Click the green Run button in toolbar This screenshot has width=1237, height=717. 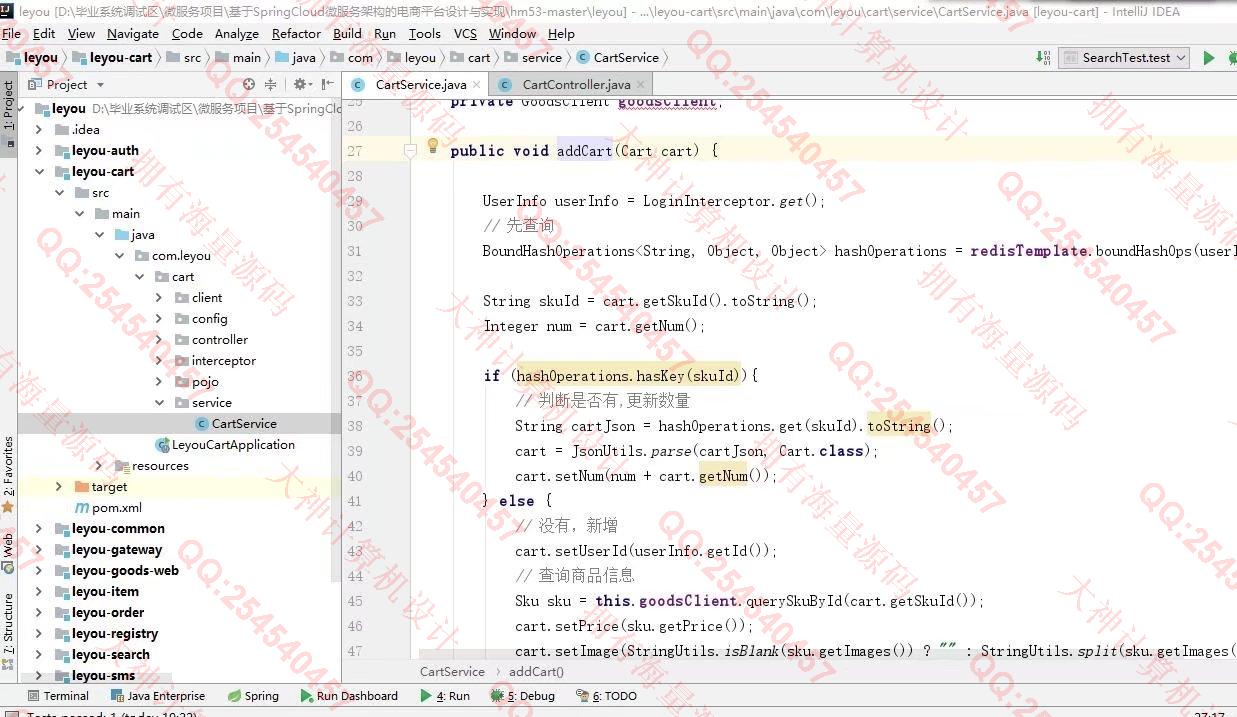pyautogui.click(x=1208, y=58)
